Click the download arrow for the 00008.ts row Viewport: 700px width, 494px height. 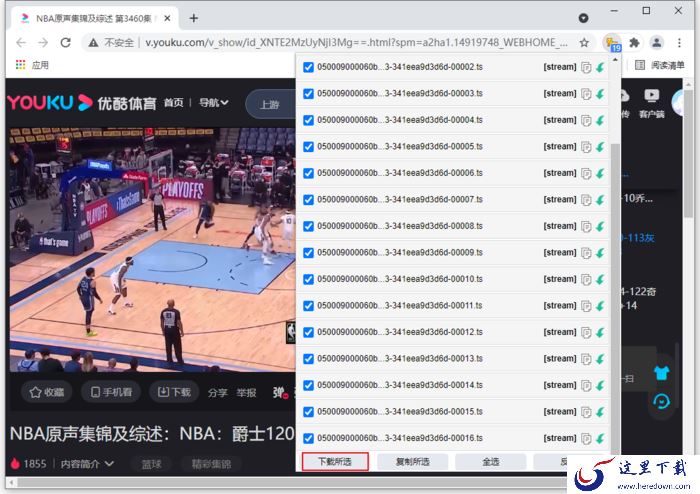[600, 226]
